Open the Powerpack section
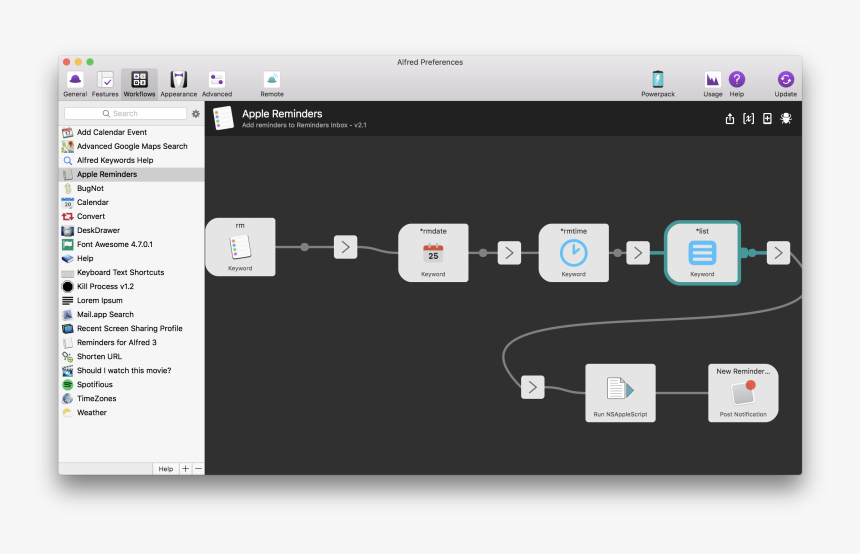The height and width of the screenshot is (554, 860). (657, 83)
